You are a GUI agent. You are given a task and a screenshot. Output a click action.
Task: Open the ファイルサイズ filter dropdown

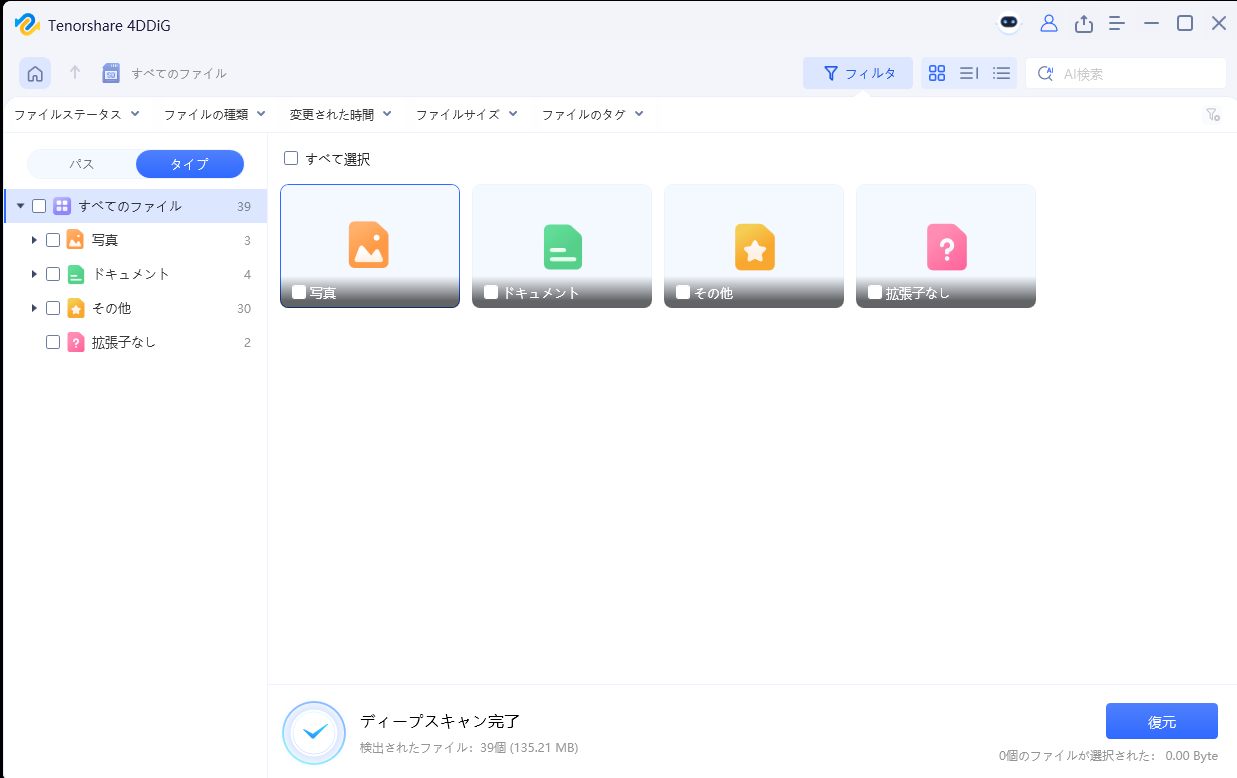pyautogui.click(x=467, y=115)
